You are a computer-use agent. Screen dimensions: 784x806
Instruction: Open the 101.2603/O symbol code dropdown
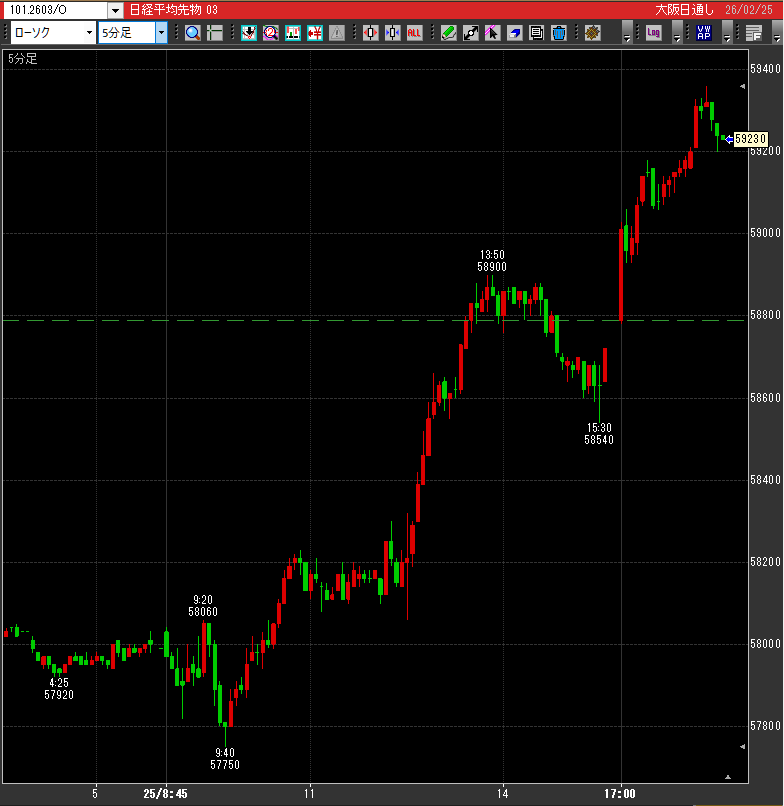pos(115,10)
